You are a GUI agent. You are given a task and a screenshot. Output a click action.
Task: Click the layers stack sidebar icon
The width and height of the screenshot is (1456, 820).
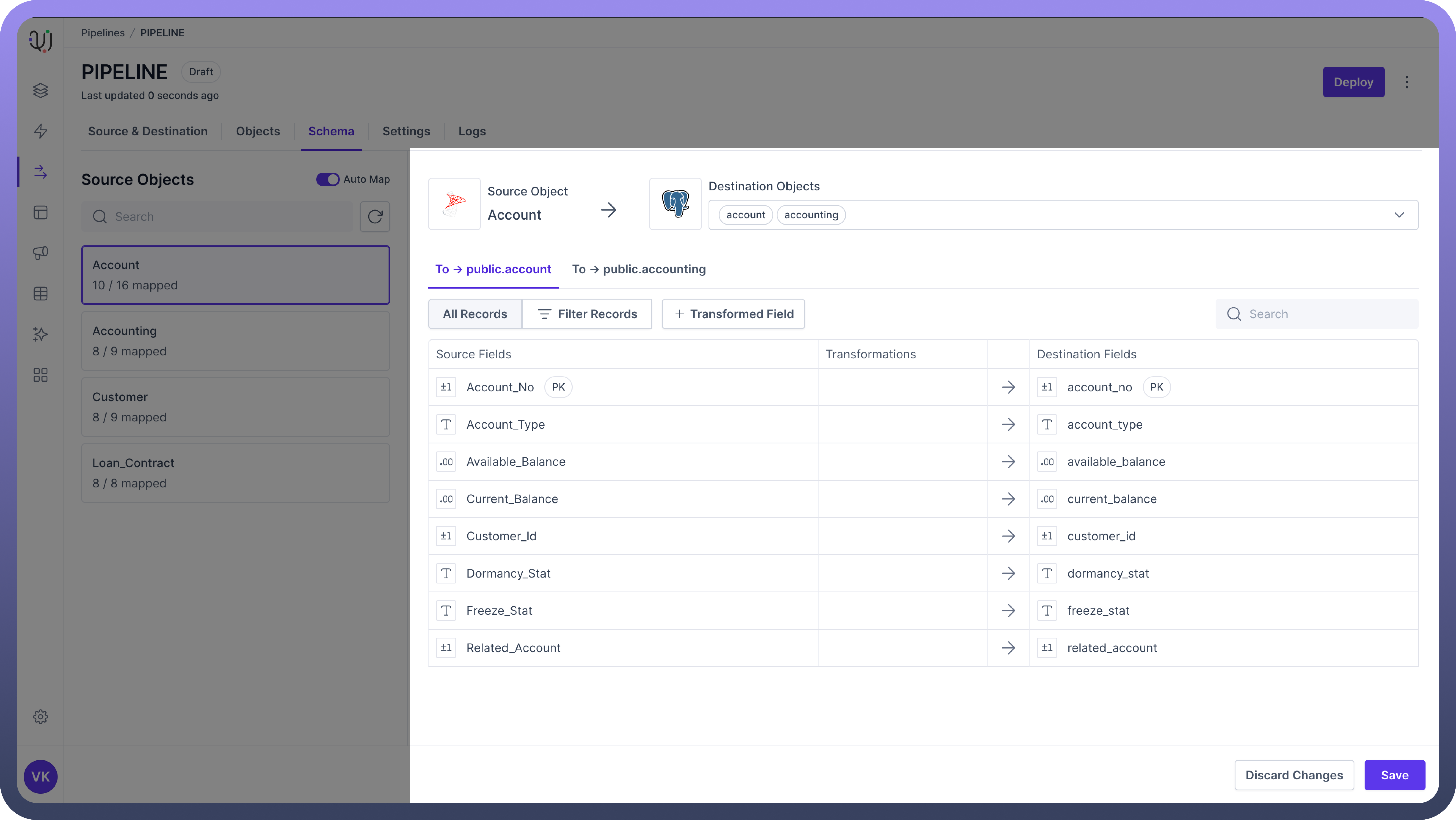tap(40, 90)
